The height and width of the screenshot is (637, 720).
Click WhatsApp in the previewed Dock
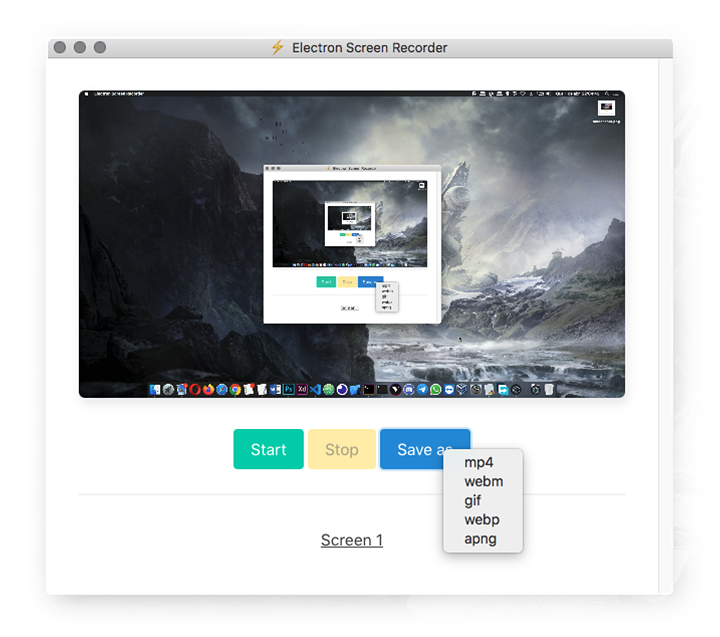click(x=436, y=389)
